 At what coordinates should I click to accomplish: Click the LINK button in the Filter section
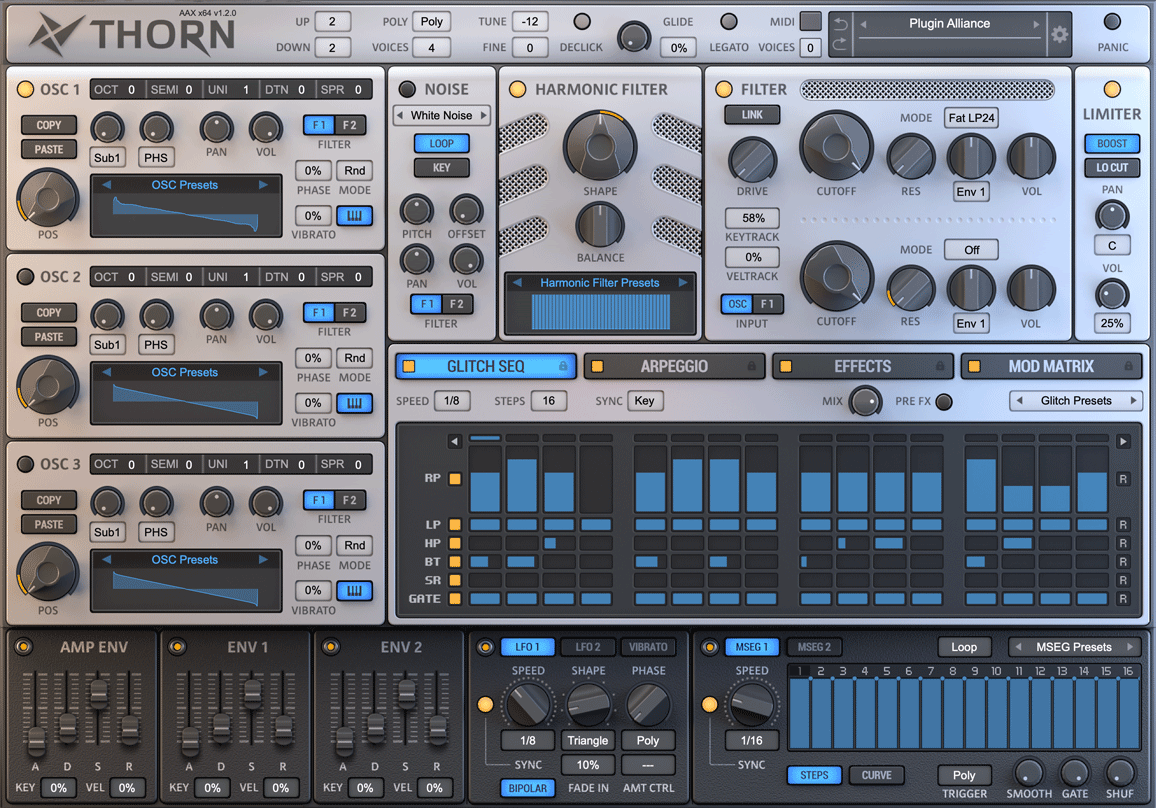coord(752,114)
